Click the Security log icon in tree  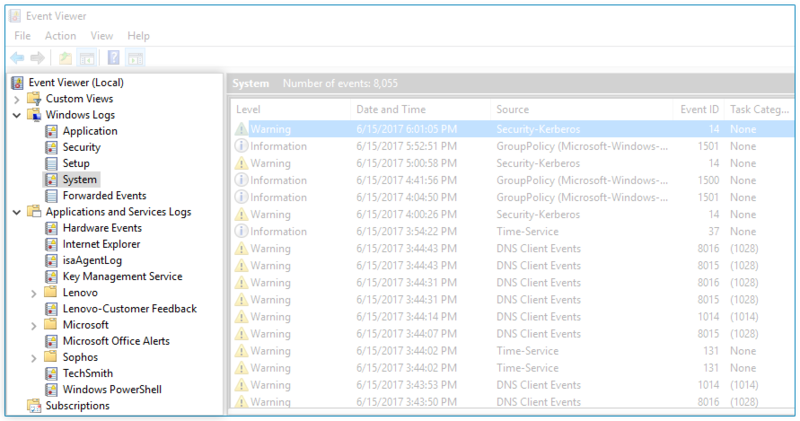[52, 147]
